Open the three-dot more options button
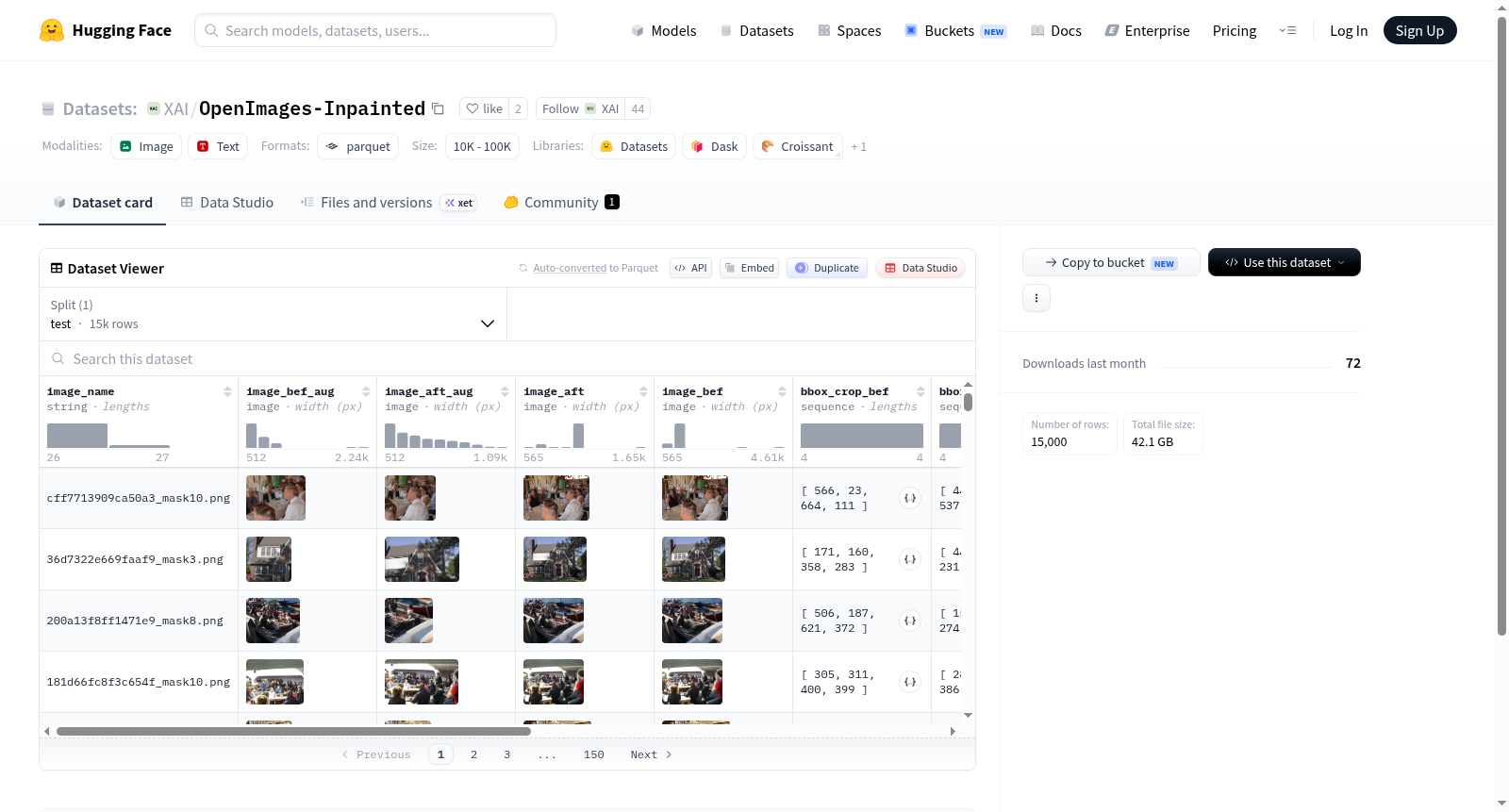 click(x=1036, y=298)
